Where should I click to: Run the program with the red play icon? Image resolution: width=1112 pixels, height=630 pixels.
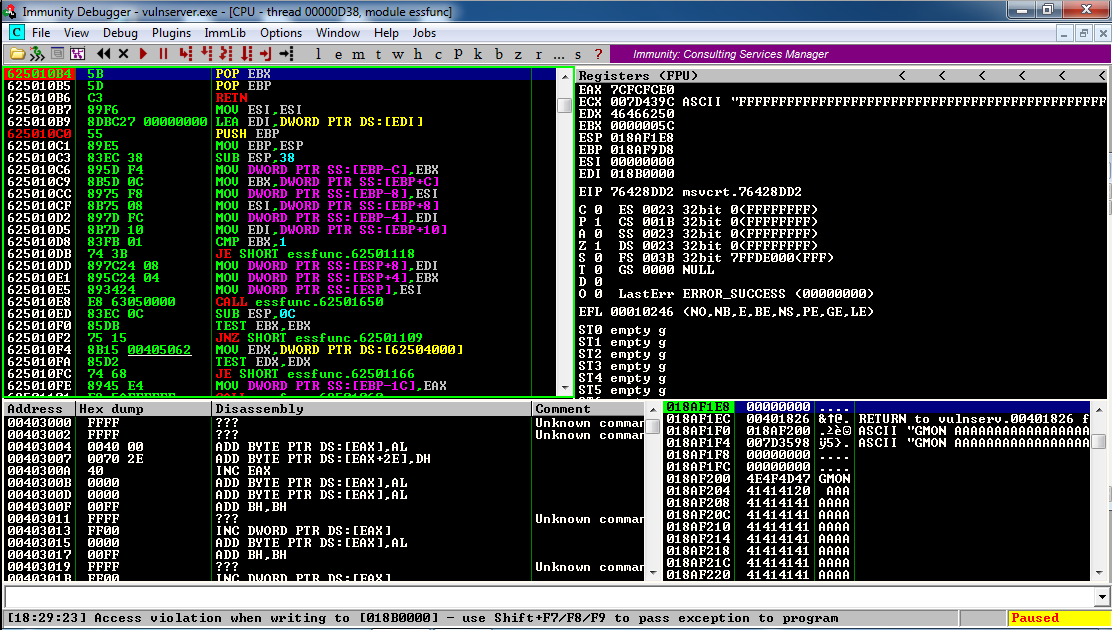tap(144, 54)
